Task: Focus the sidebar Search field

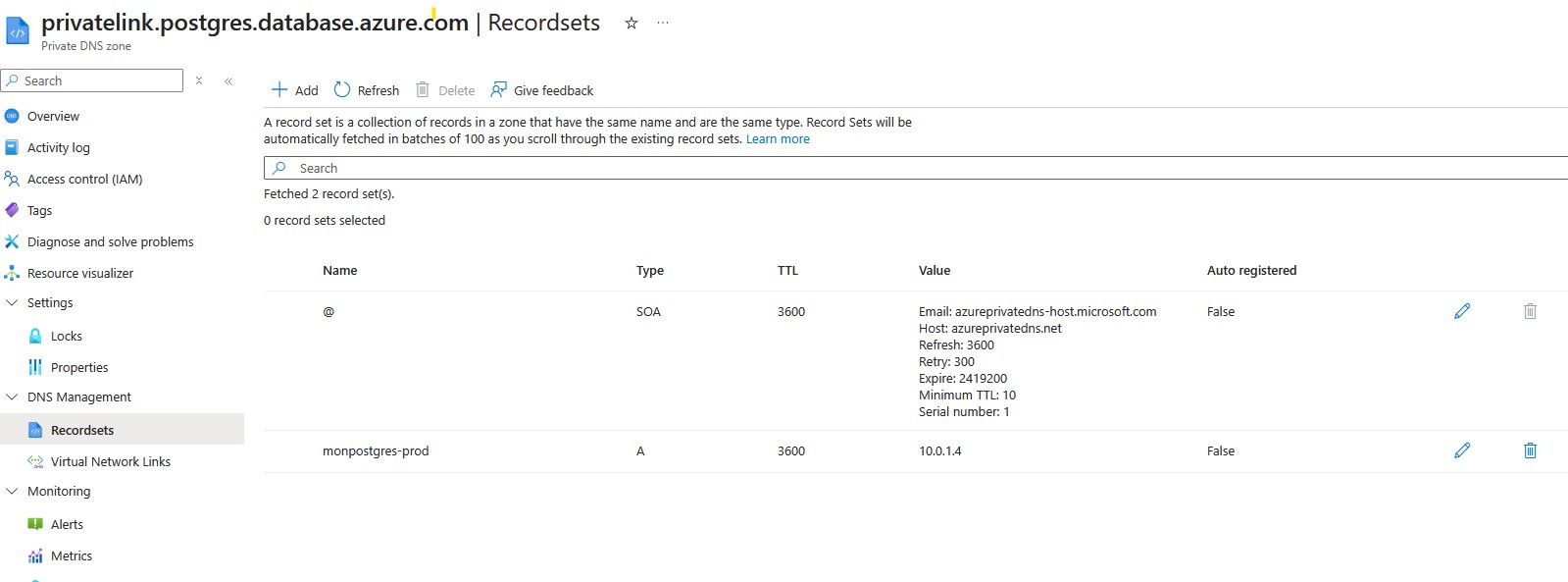Action: [92, 80]
